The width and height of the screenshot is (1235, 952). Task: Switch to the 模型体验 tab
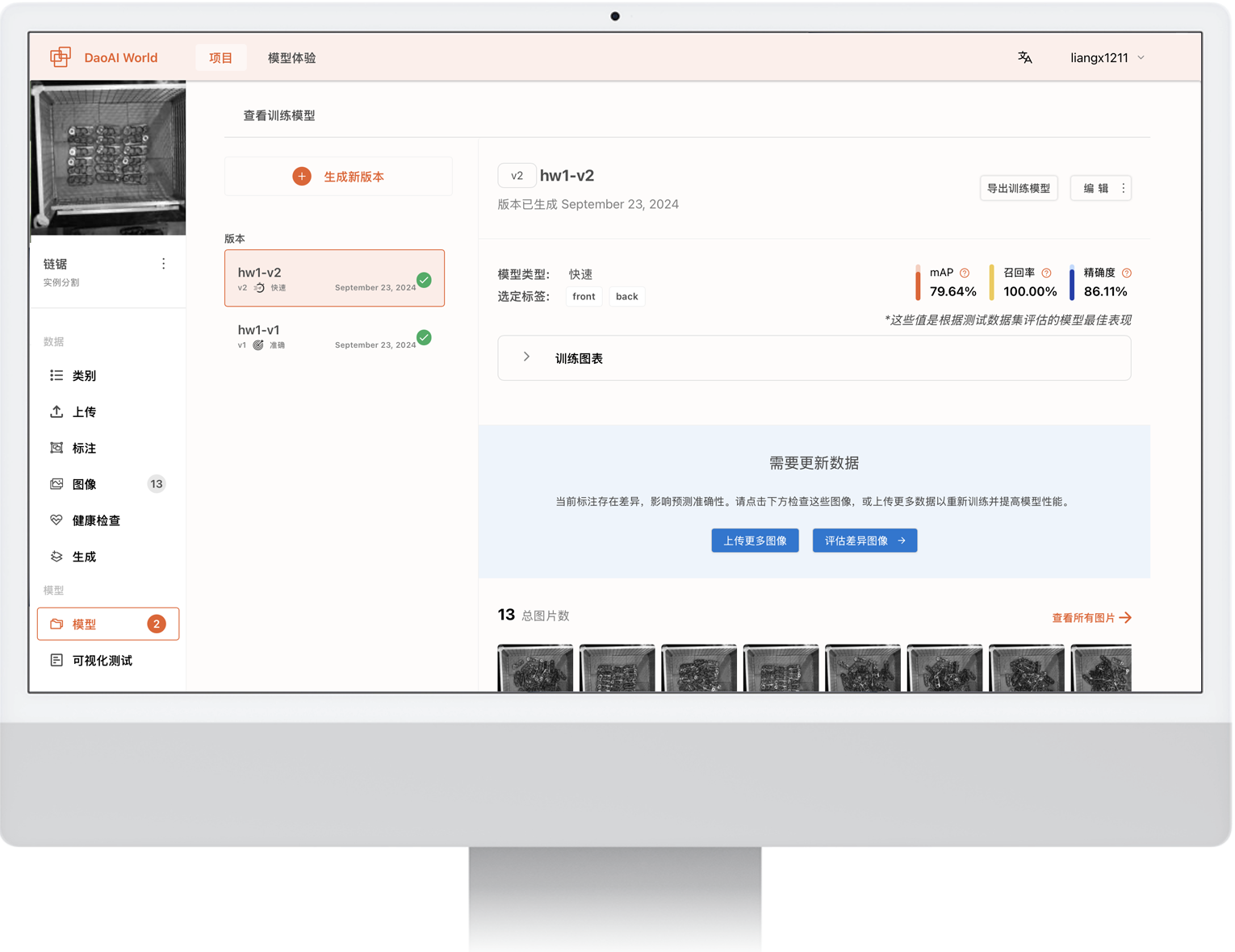tap(291, 58)
